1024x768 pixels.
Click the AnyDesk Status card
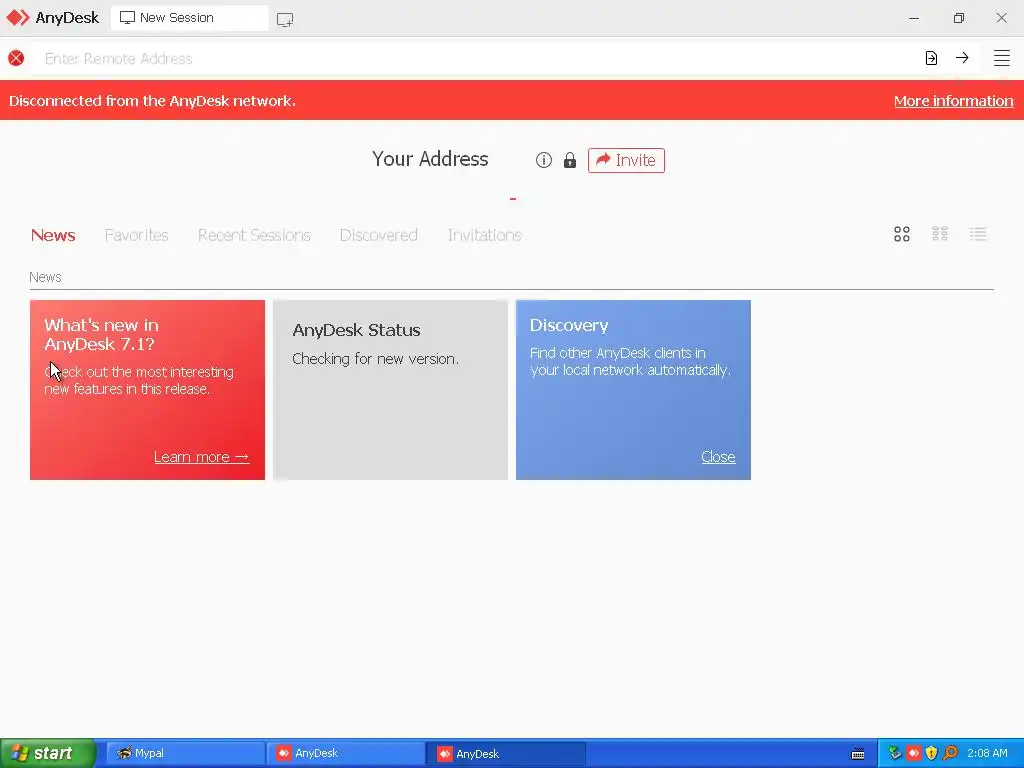coord(391,390)
